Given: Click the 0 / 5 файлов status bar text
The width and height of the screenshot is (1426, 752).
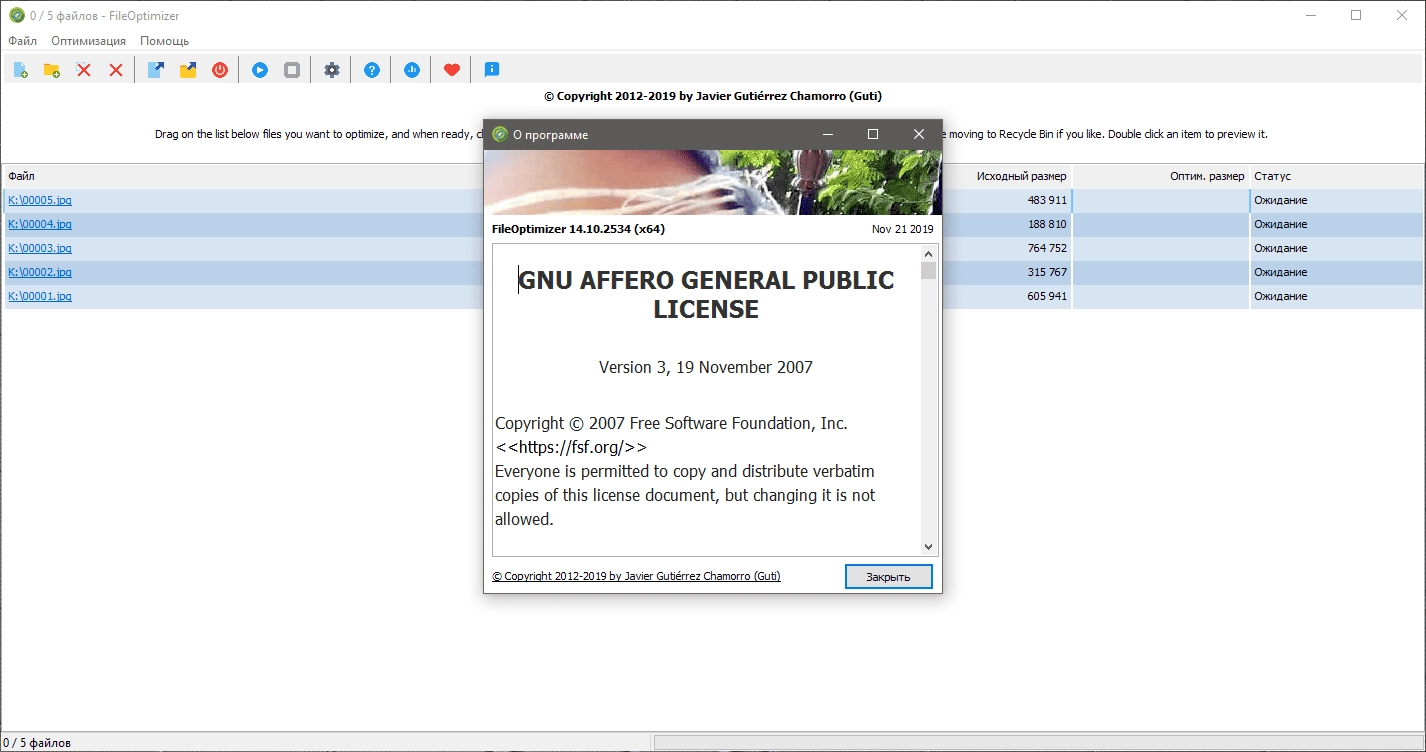Looking at the screenshot, I should coord(37,743).
